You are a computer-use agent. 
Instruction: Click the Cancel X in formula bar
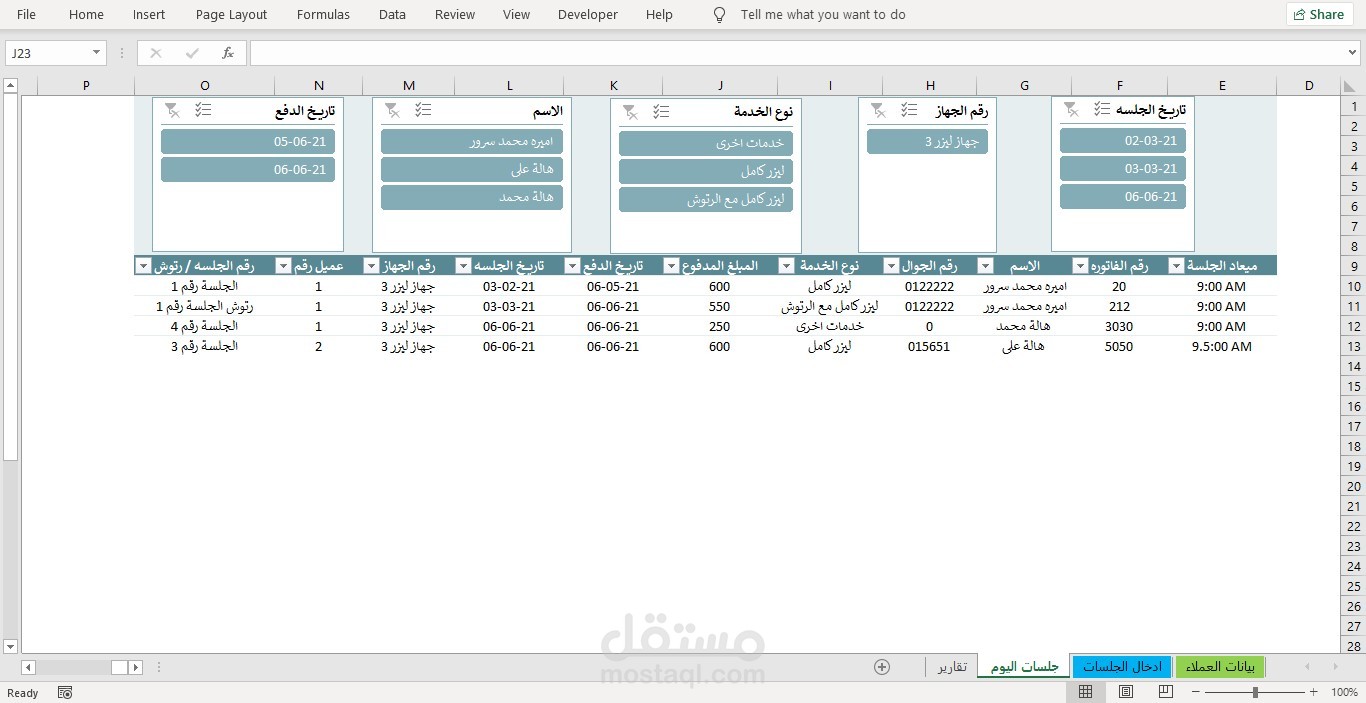click(156, 53)
